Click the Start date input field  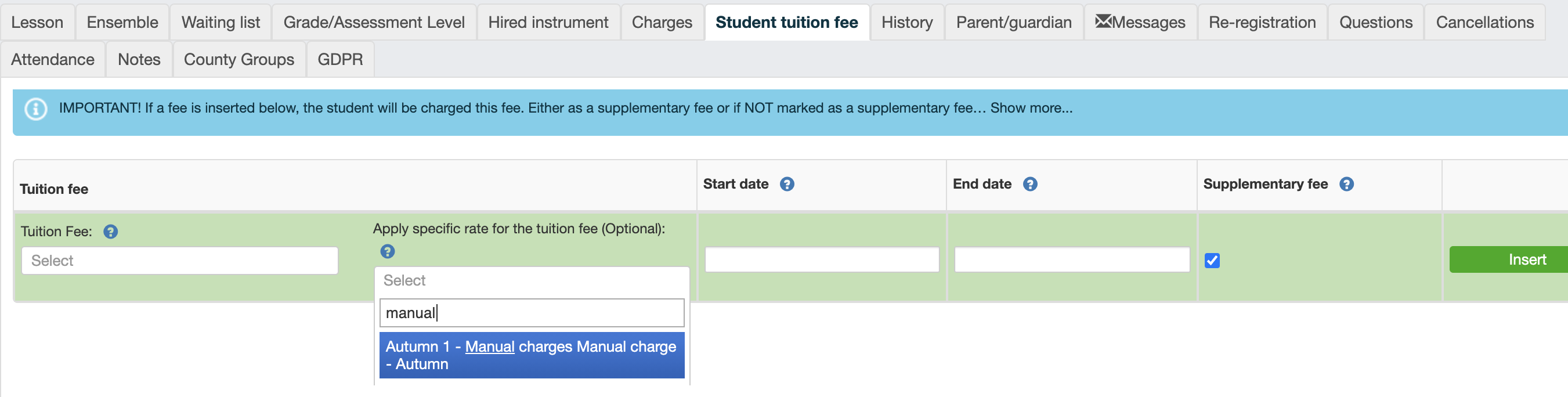tap(822, 260)
